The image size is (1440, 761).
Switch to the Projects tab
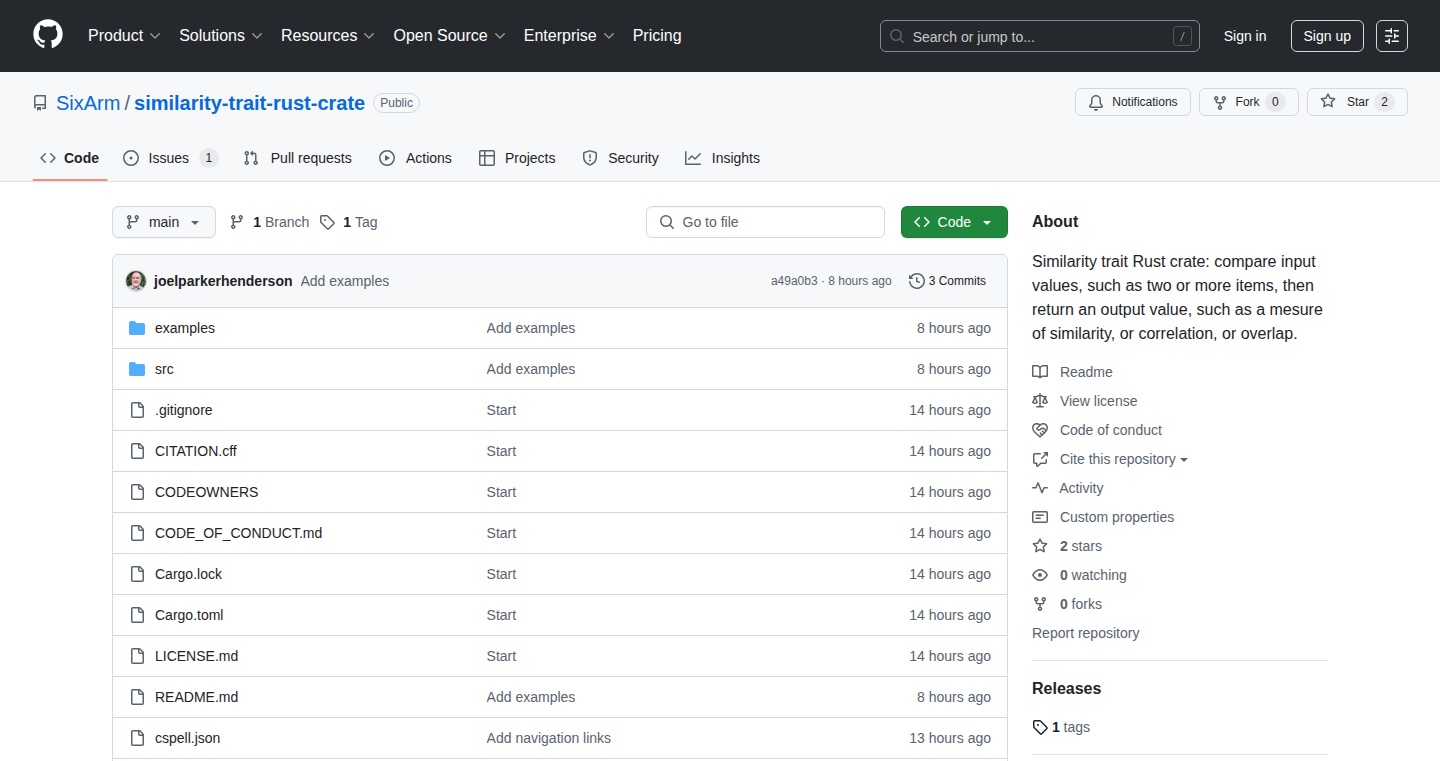click(517, 158)
